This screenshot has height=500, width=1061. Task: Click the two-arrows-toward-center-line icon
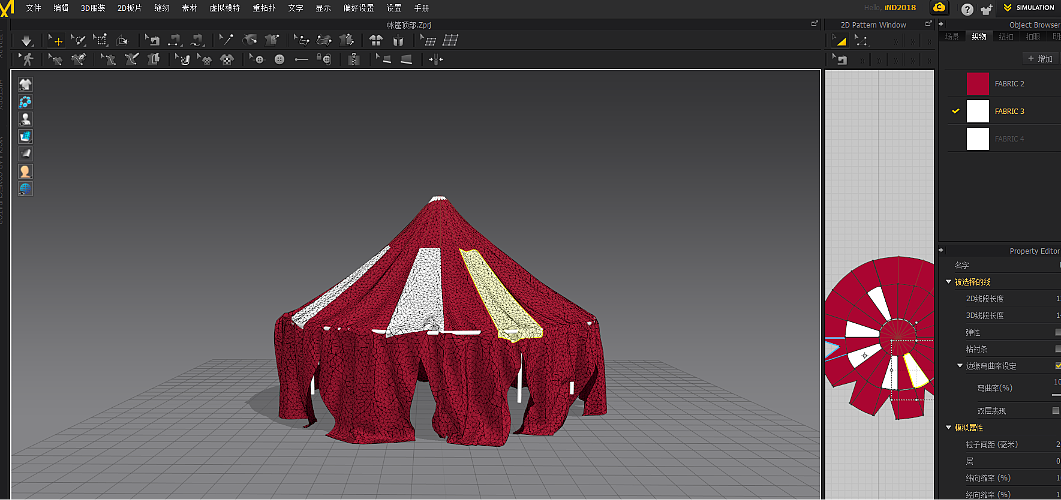click(435, 60)
